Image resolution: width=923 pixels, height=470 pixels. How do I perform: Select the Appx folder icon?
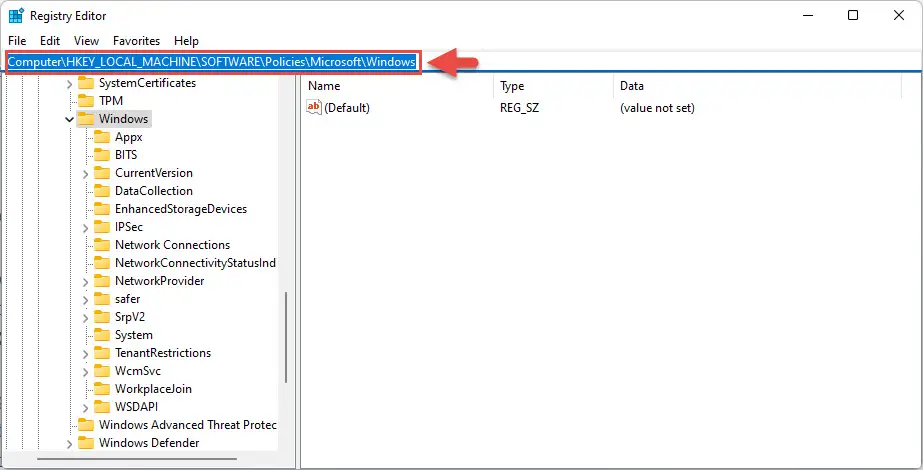[x=102, y=137]
